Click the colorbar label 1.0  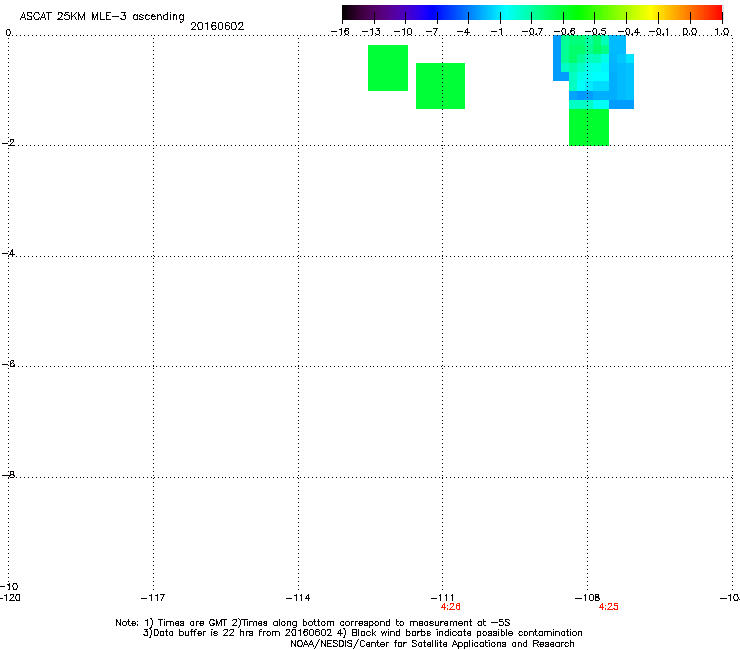(722, 32)
